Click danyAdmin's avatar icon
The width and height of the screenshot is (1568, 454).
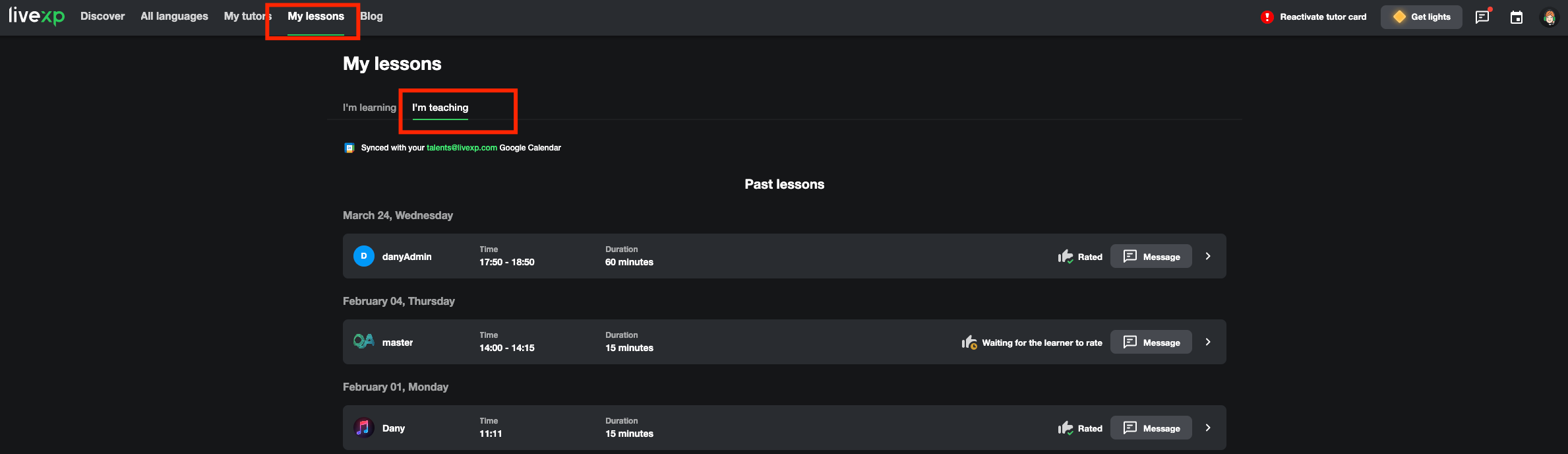click(x=364, y=256)
